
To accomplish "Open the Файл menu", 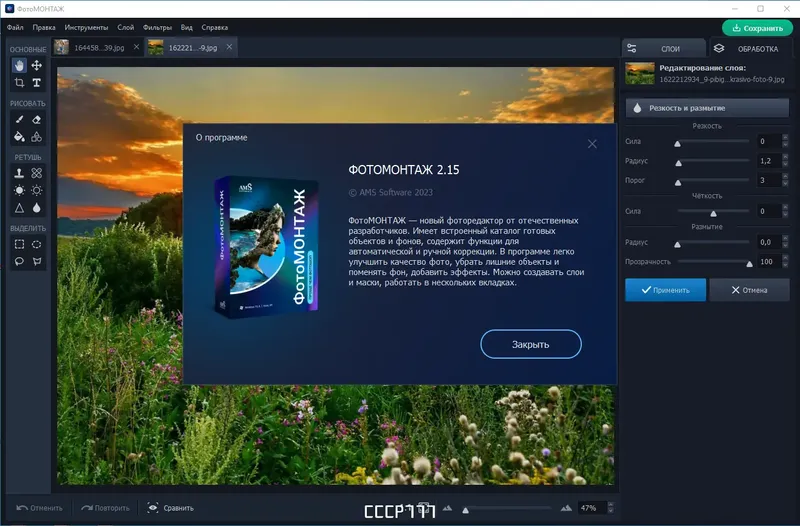I will coord(15,28).
